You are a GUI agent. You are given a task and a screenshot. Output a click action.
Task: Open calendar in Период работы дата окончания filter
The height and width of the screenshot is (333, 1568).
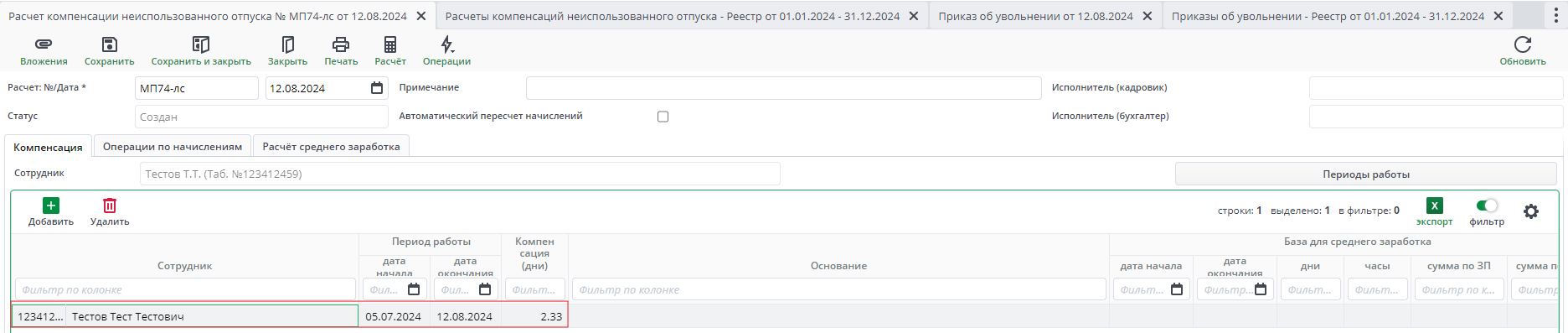point(485,289)
